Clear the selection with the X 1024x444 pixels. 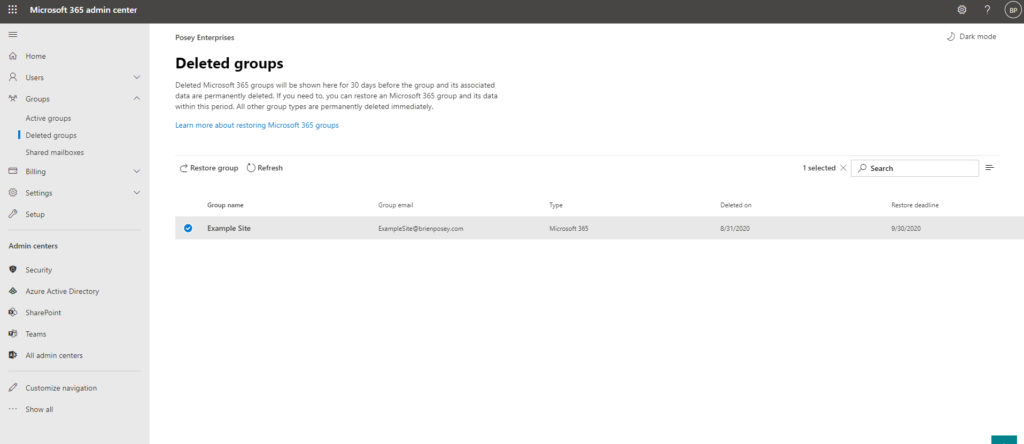click(843, 168)
